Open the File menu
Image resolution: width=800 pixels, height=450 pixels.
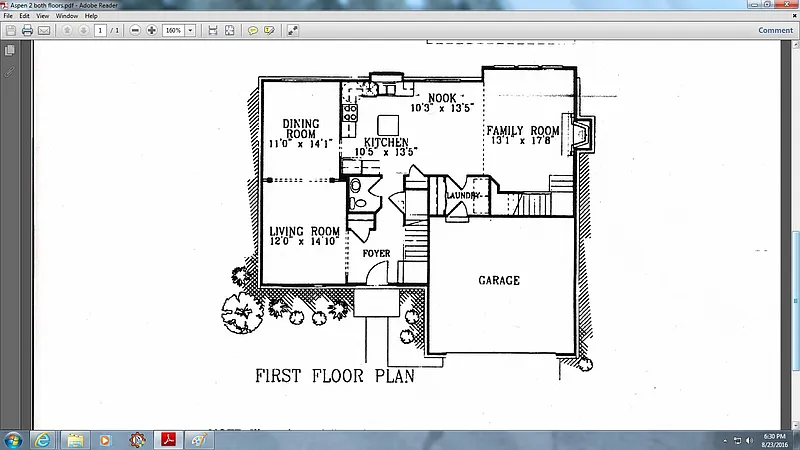click(x=9, y=16)
